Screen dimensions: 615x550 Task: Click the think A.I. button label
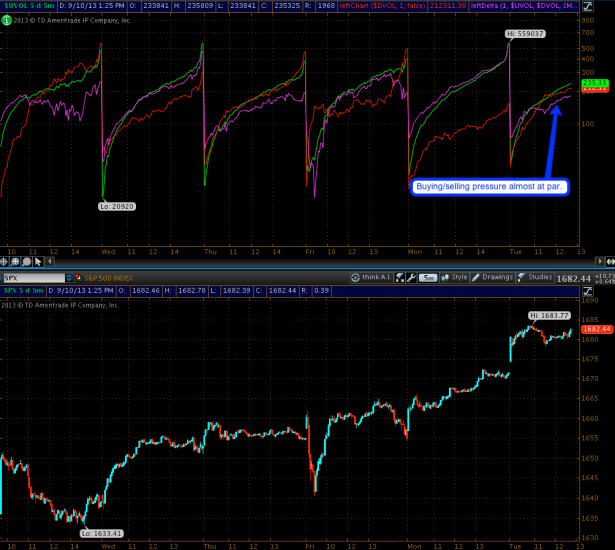pyautogui.click(x=376, y=277)
